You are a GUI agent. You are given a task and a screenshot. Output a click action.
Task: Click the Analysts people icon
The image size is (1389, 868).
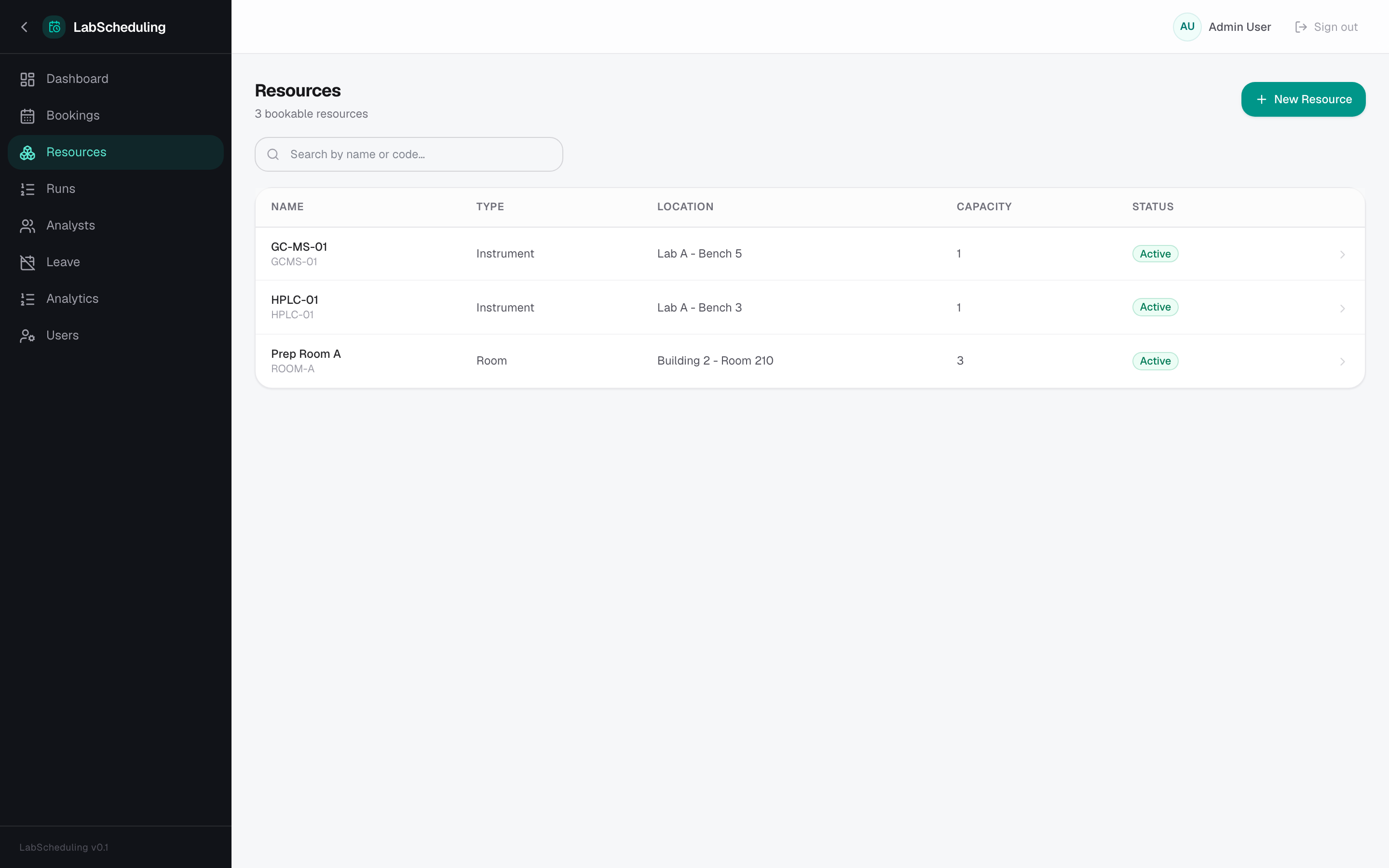27,226
